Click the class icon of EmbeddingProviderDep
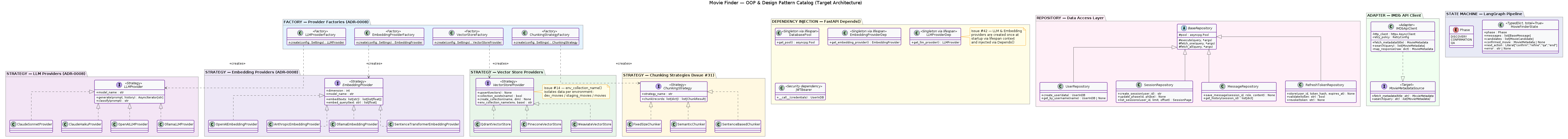The height and width of the screenshot is (139, 1568). [x=846, y=33]
